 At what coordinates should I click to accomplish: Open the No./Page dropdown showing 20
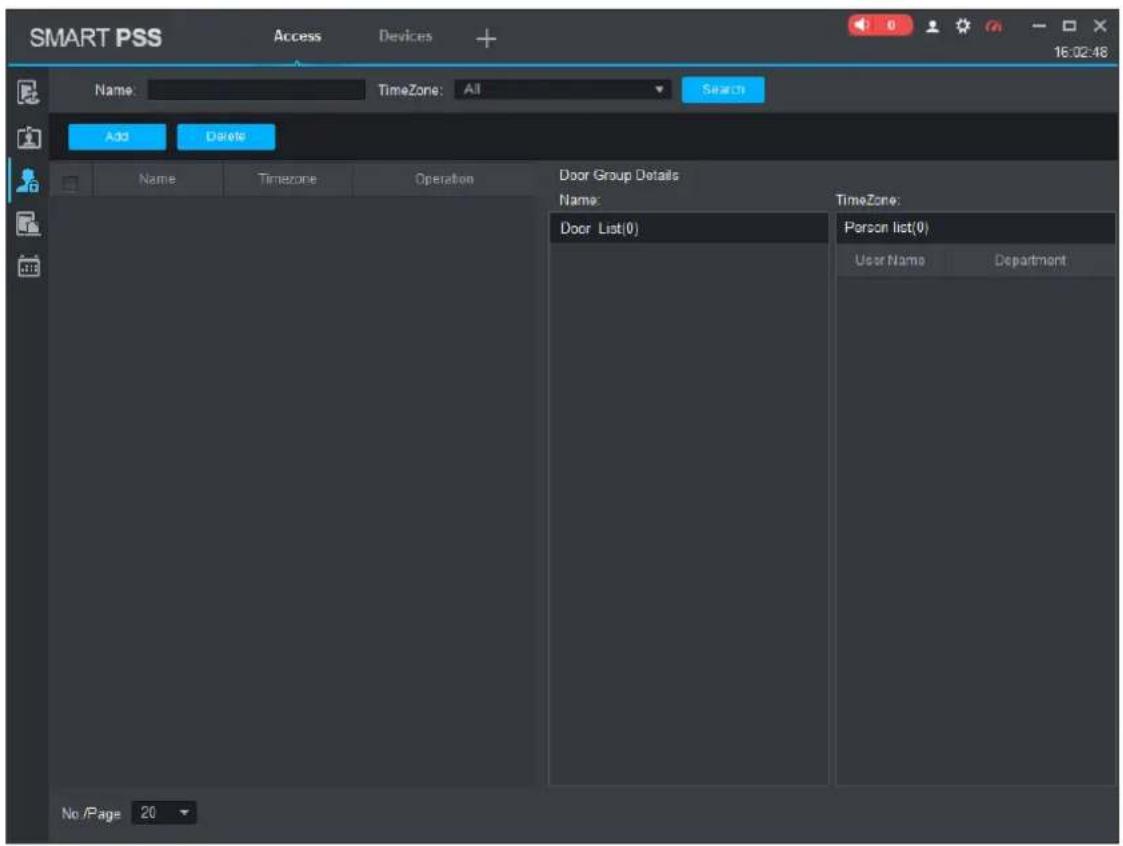164,813
